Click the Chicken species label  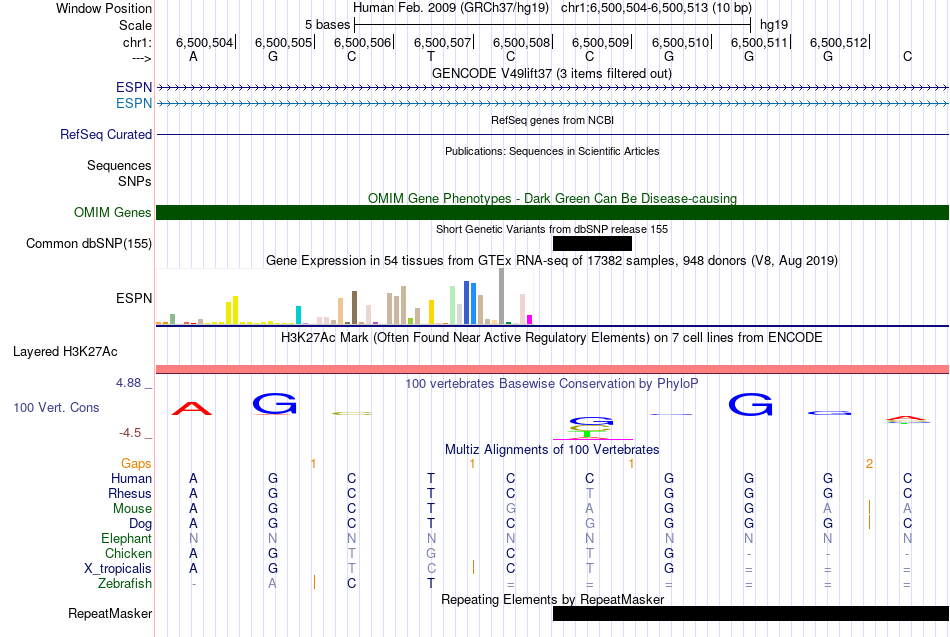coord(128,554)
